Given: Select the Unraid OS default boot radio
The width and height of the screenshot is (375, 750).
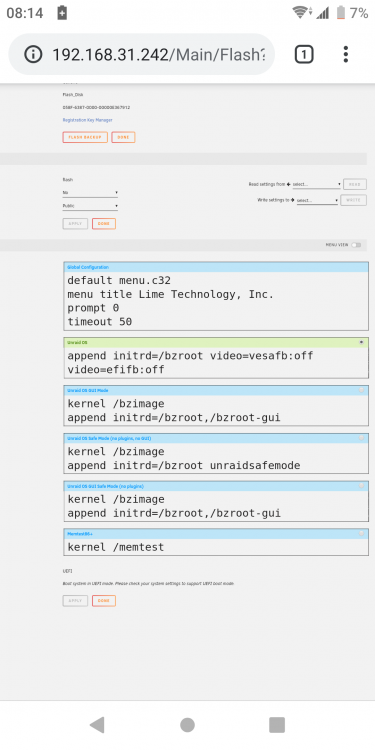Looking at the screenshot, I should tap(361, 342).
